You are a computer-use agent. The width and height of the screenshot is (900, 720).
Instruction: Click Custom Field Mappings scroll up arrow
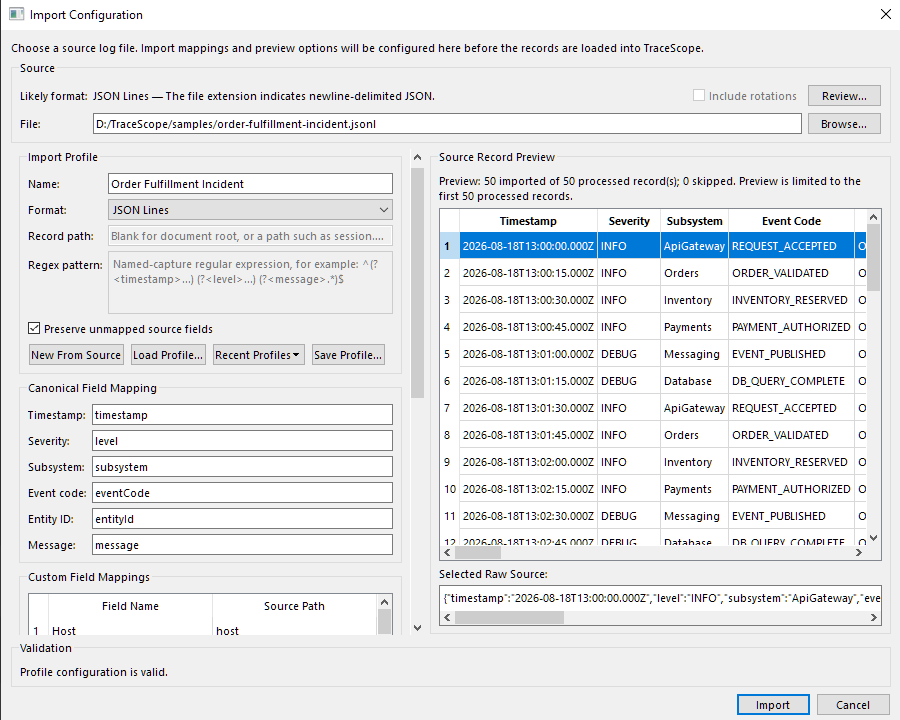pyautogui.click(x=385, y=602)
